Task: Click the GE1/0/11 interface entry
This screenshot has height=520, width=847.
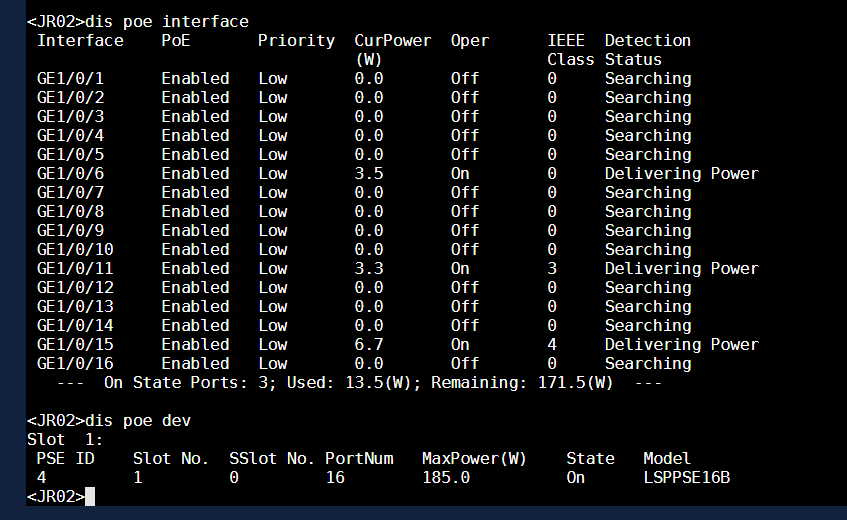Action: click(75, 269)
